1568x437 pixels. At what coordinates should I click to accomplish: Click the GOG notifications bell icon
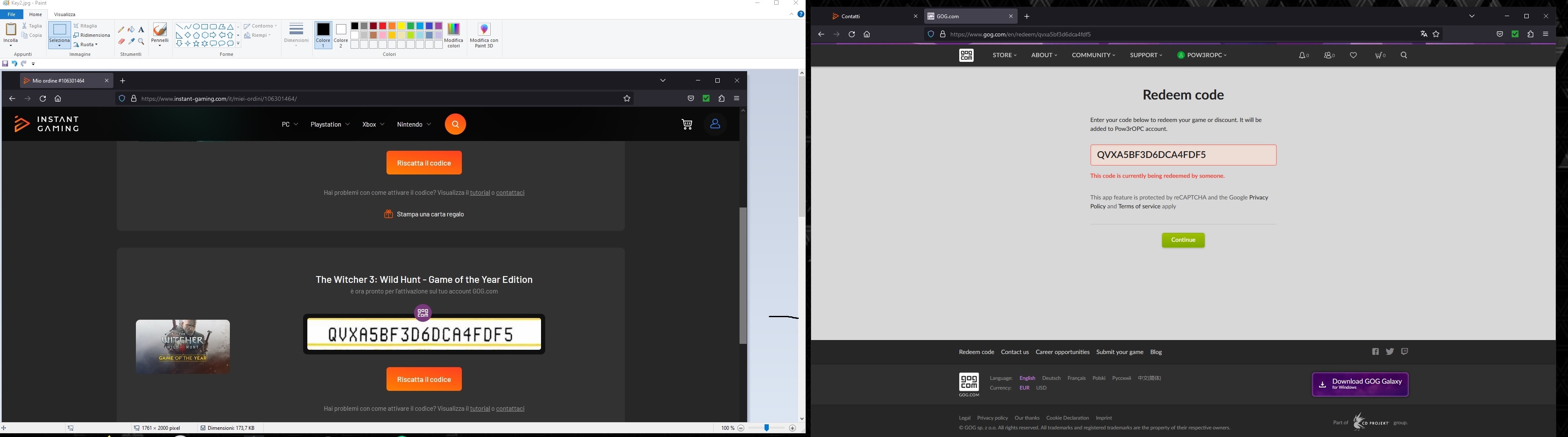1303,55
